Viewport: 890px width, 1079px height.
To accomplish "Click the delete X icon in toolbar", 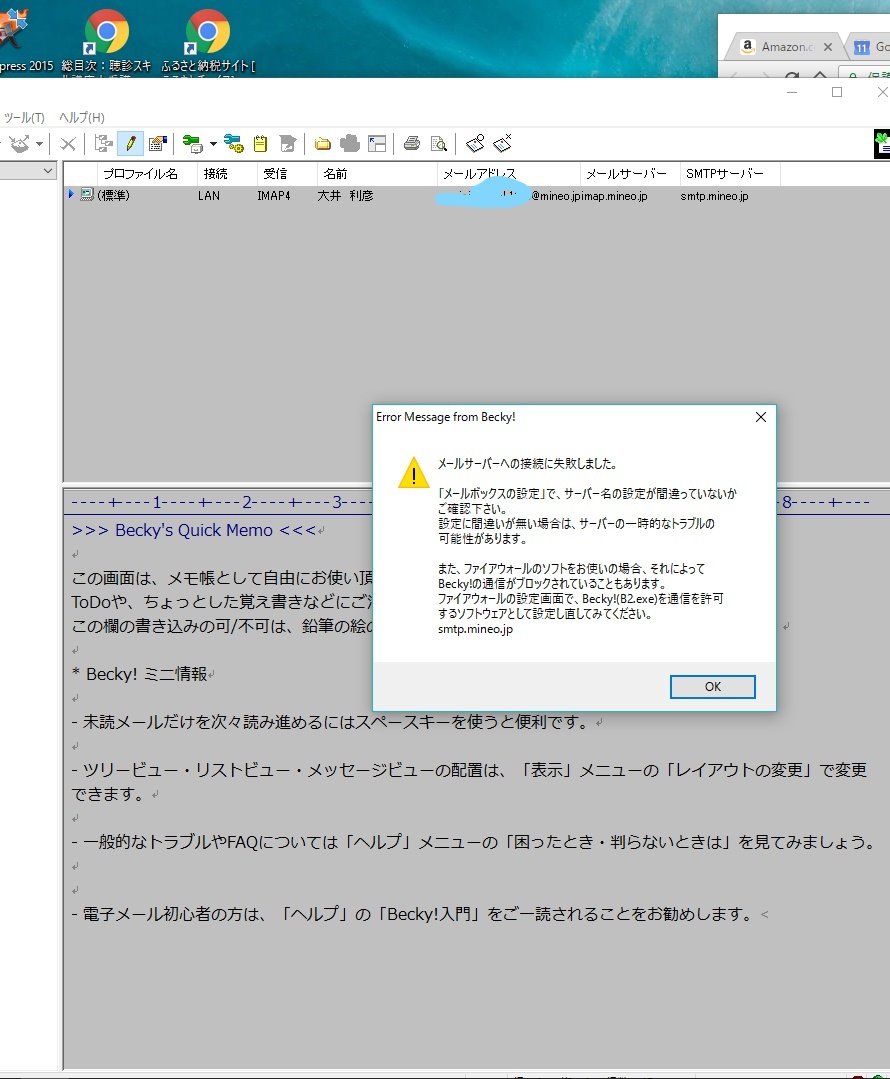I will click(68, 144).
